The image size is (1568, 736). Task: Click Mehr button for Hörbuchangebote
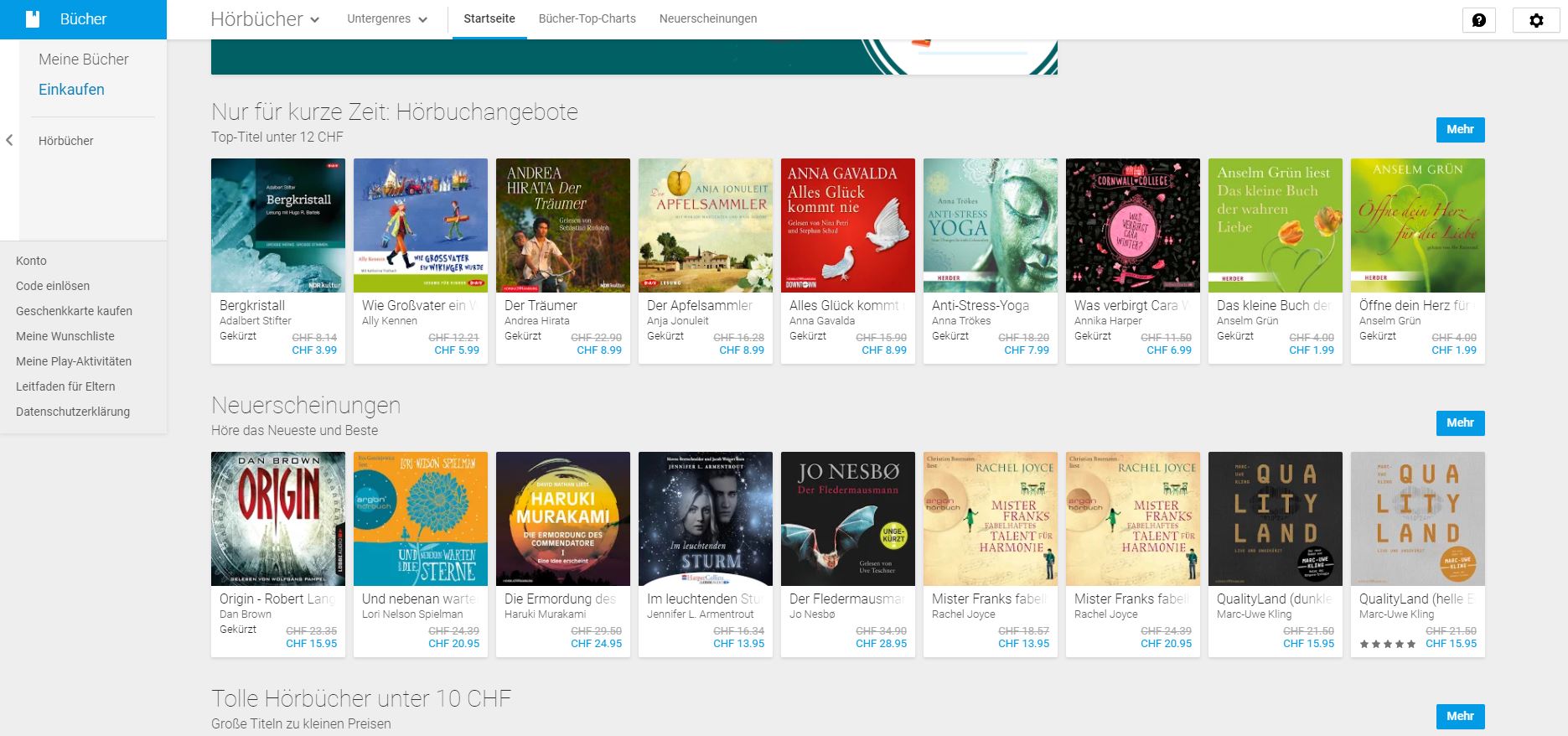(1460, 129)
